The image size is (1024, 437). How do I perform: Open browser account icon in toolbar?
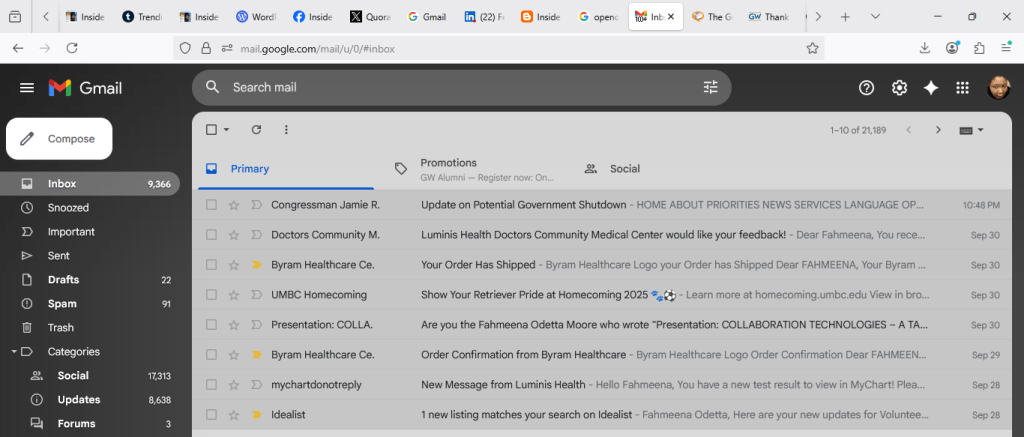tap(952, 48)
